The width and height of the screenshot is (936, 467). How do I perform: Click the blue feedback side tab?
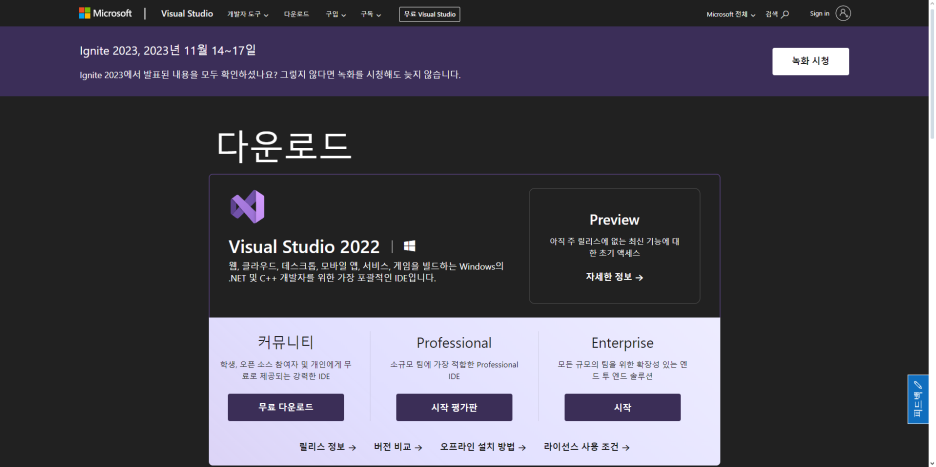917,399
